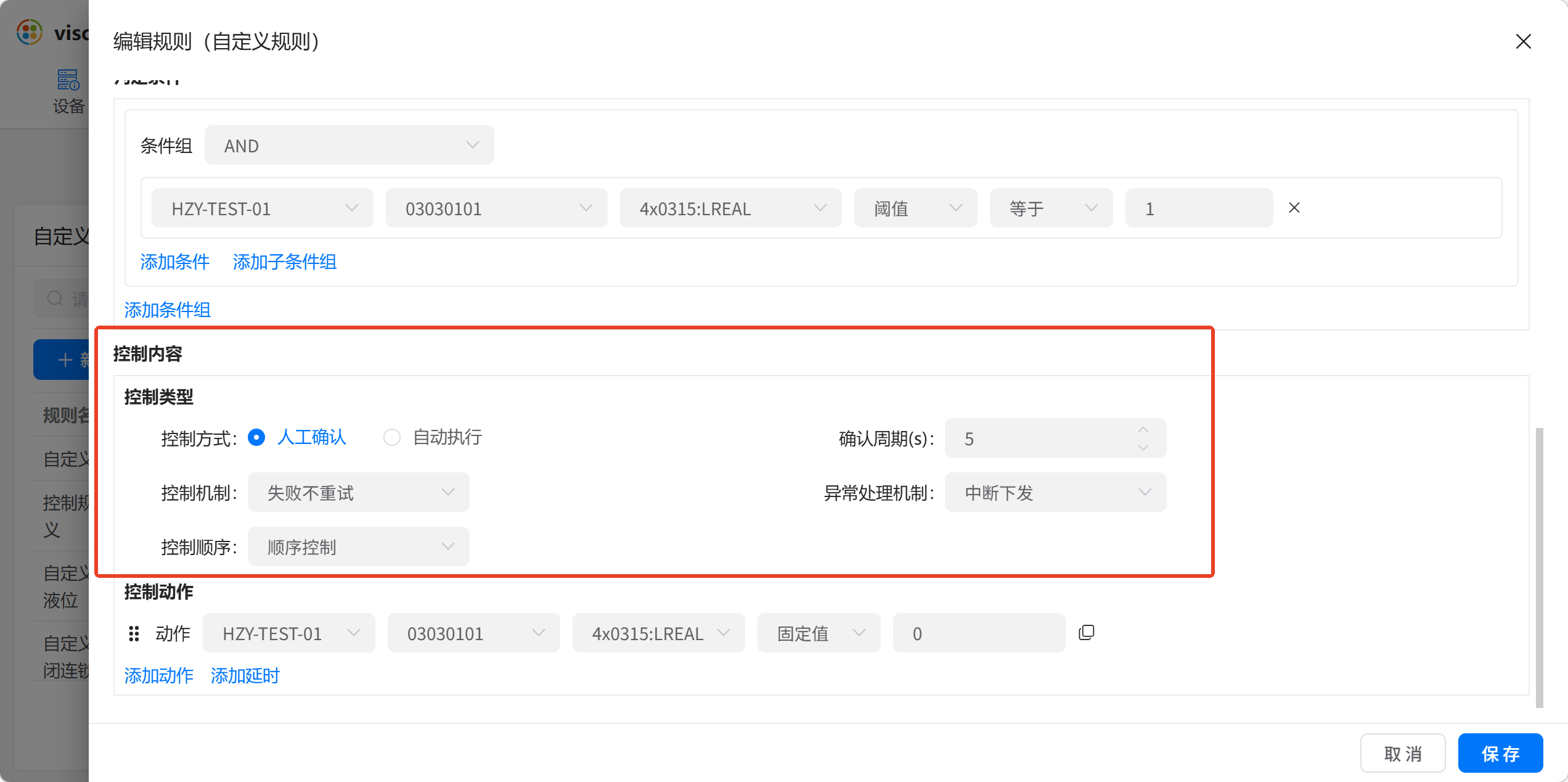
Task: Click 添加子条件组 link
Action: (x=285, y=262)
